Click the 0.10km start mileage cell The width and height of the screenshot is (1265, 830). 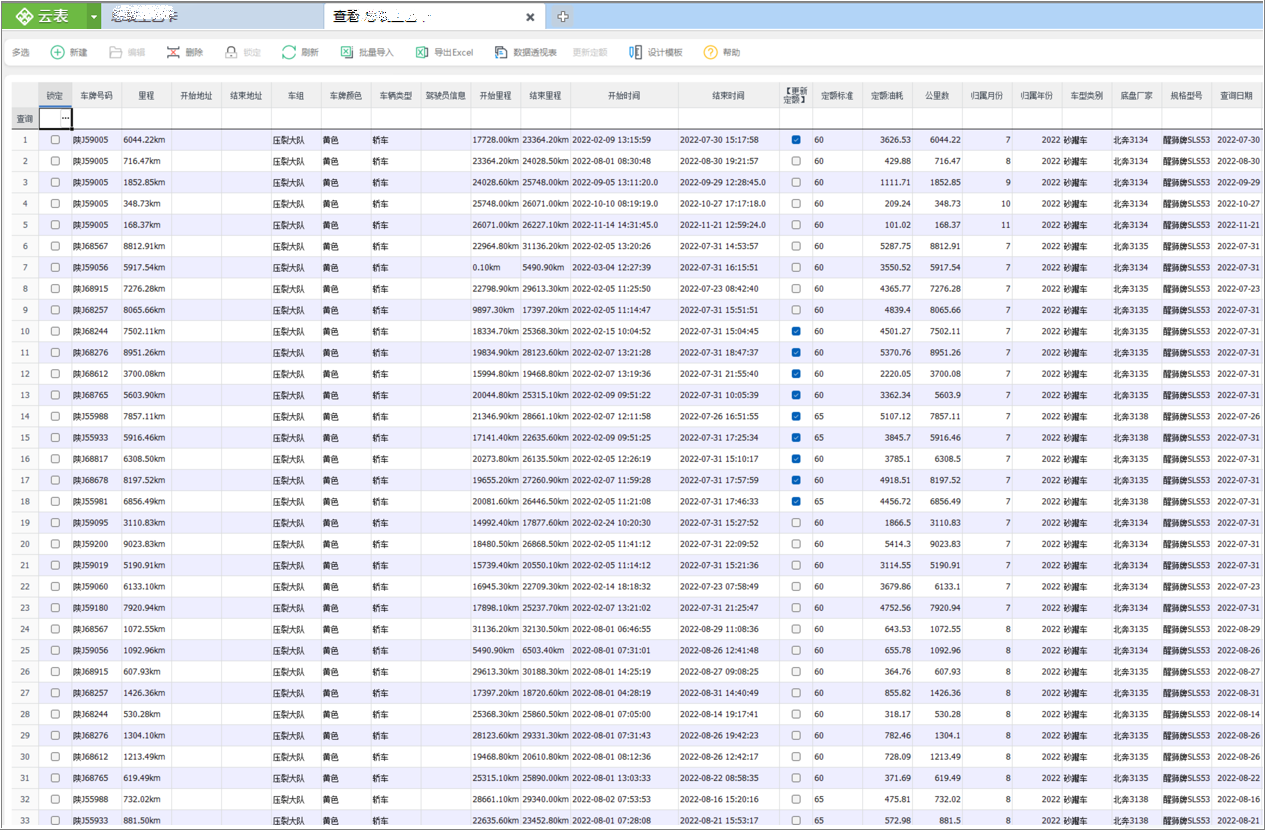point(495,267)
